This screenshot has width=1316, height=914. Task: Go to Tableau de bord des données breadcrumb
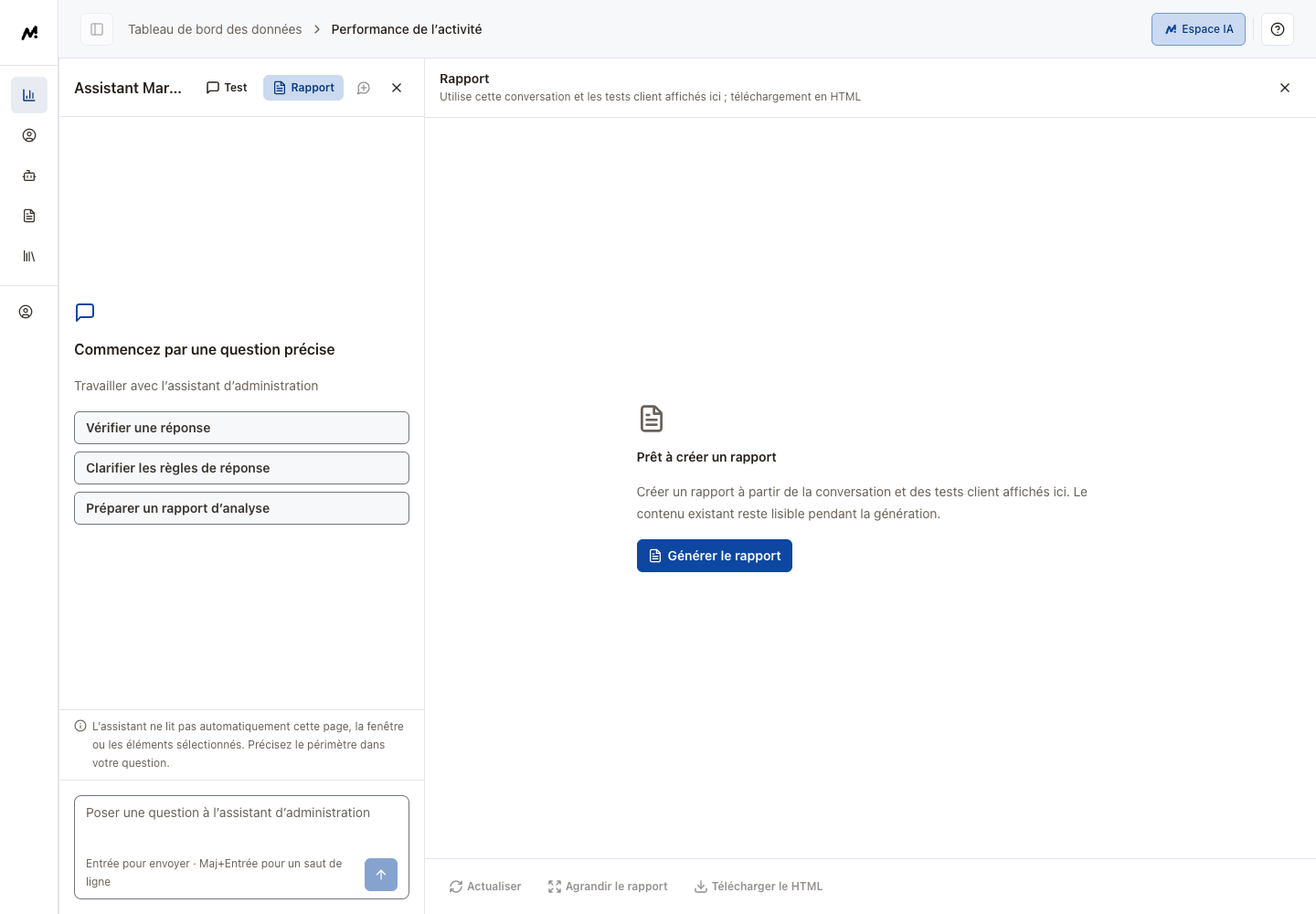tap(215, 29)
